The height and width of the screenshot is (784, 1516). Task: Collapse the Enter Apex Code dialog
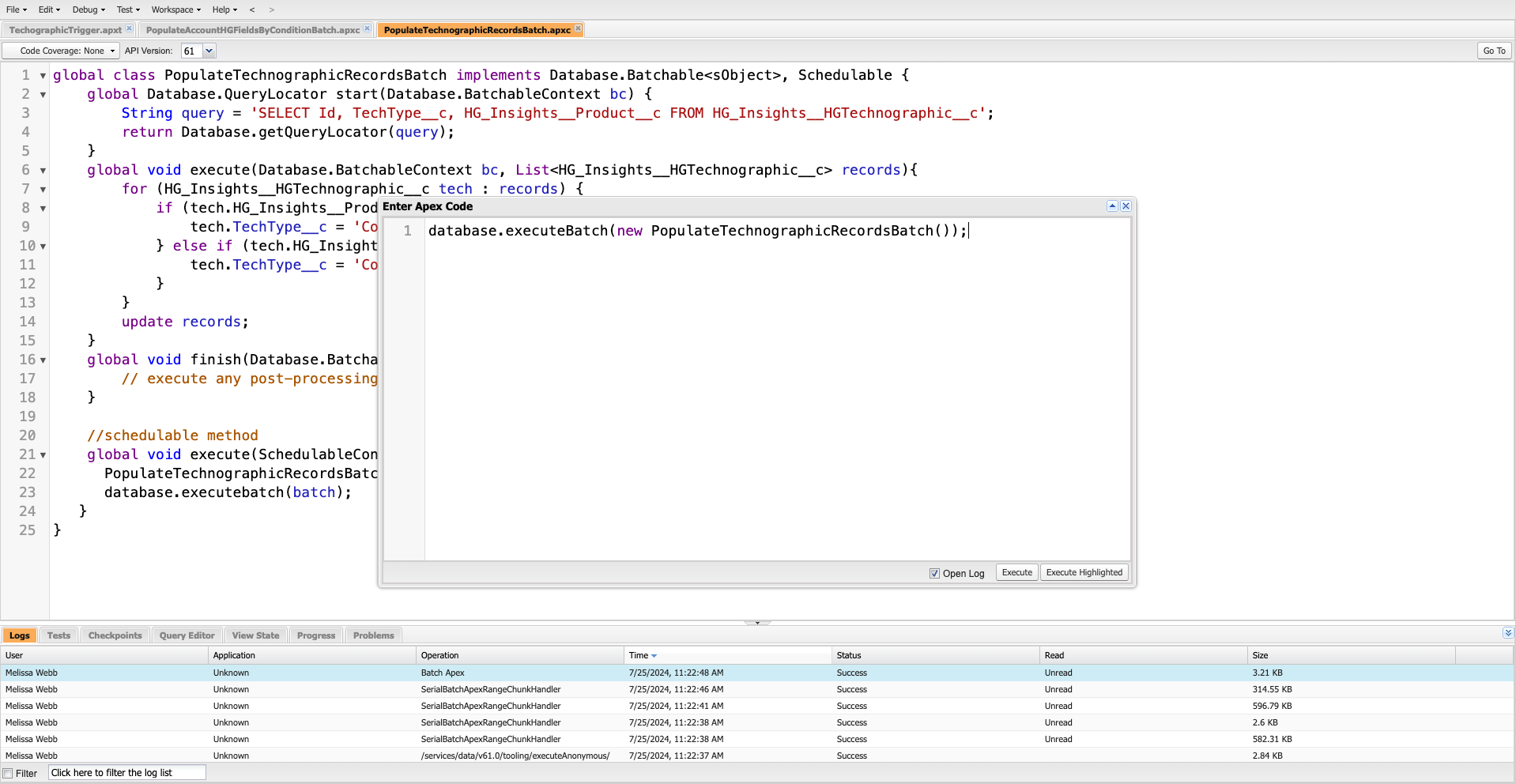tap(1112, 206)
